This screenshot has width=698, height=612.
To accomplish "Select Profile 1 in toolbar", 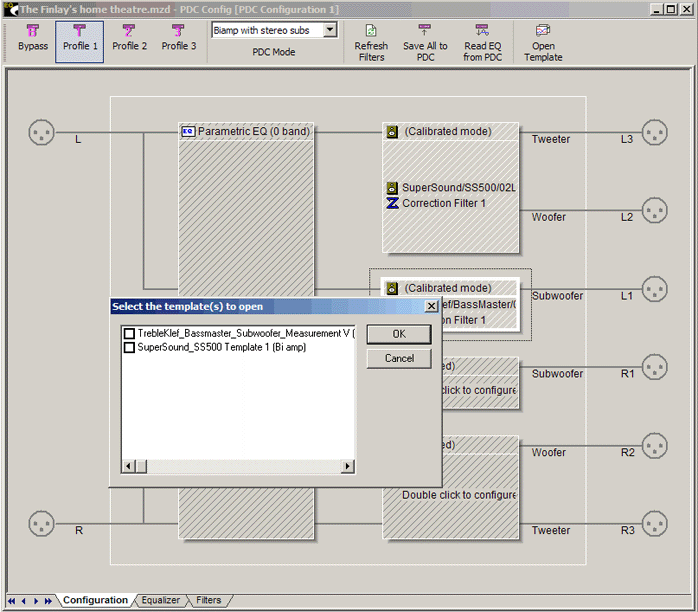I will tap(80, 42).
